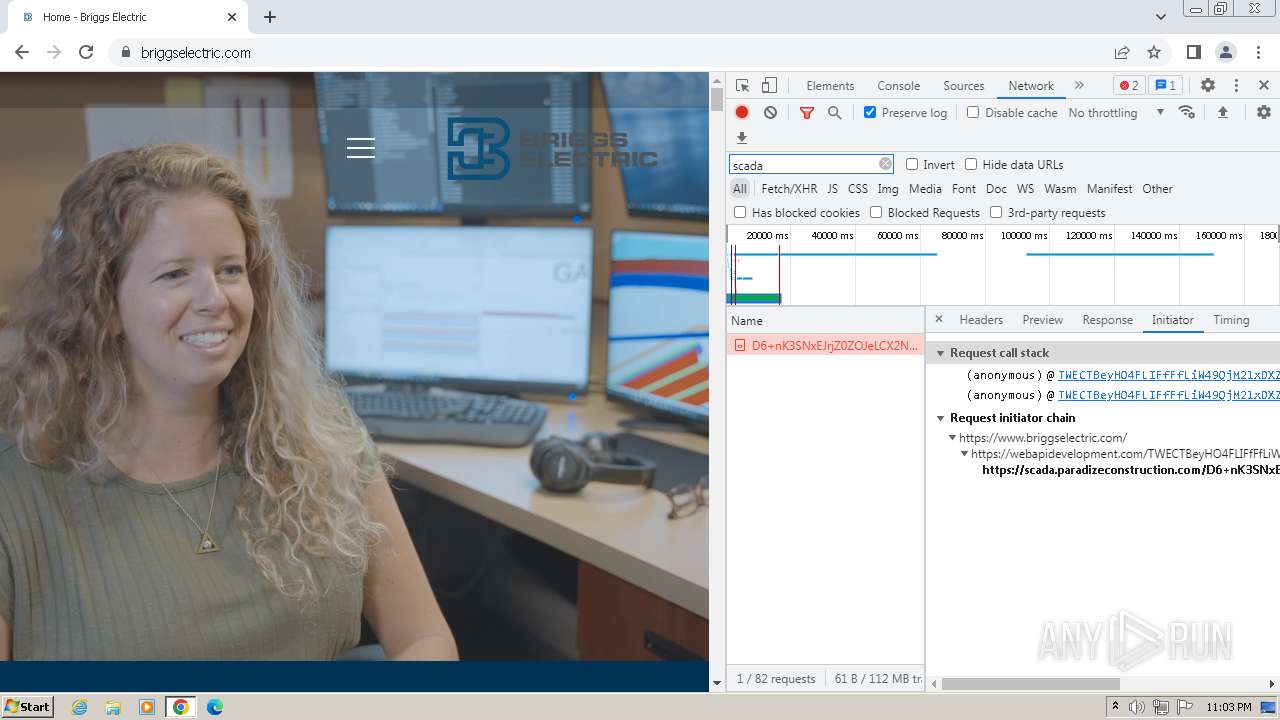This screenshot has width=1280, height=720.
Task: Check Hide data URLs
Action: 971,165
